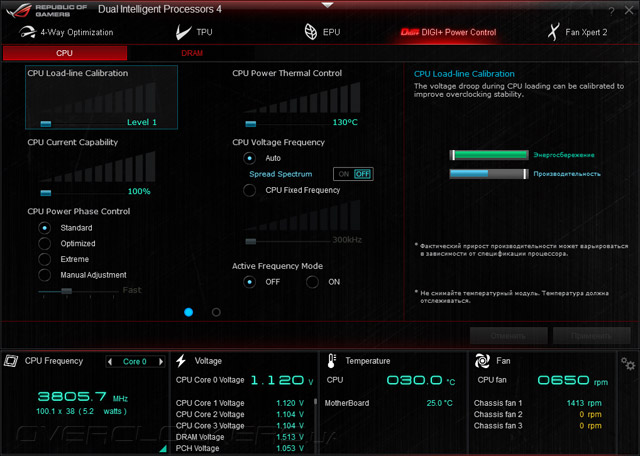The height and width of the screenshot is (456, 640).
Task: Click CPU Load-line Calibration help heading
Action: pos(464,74)
